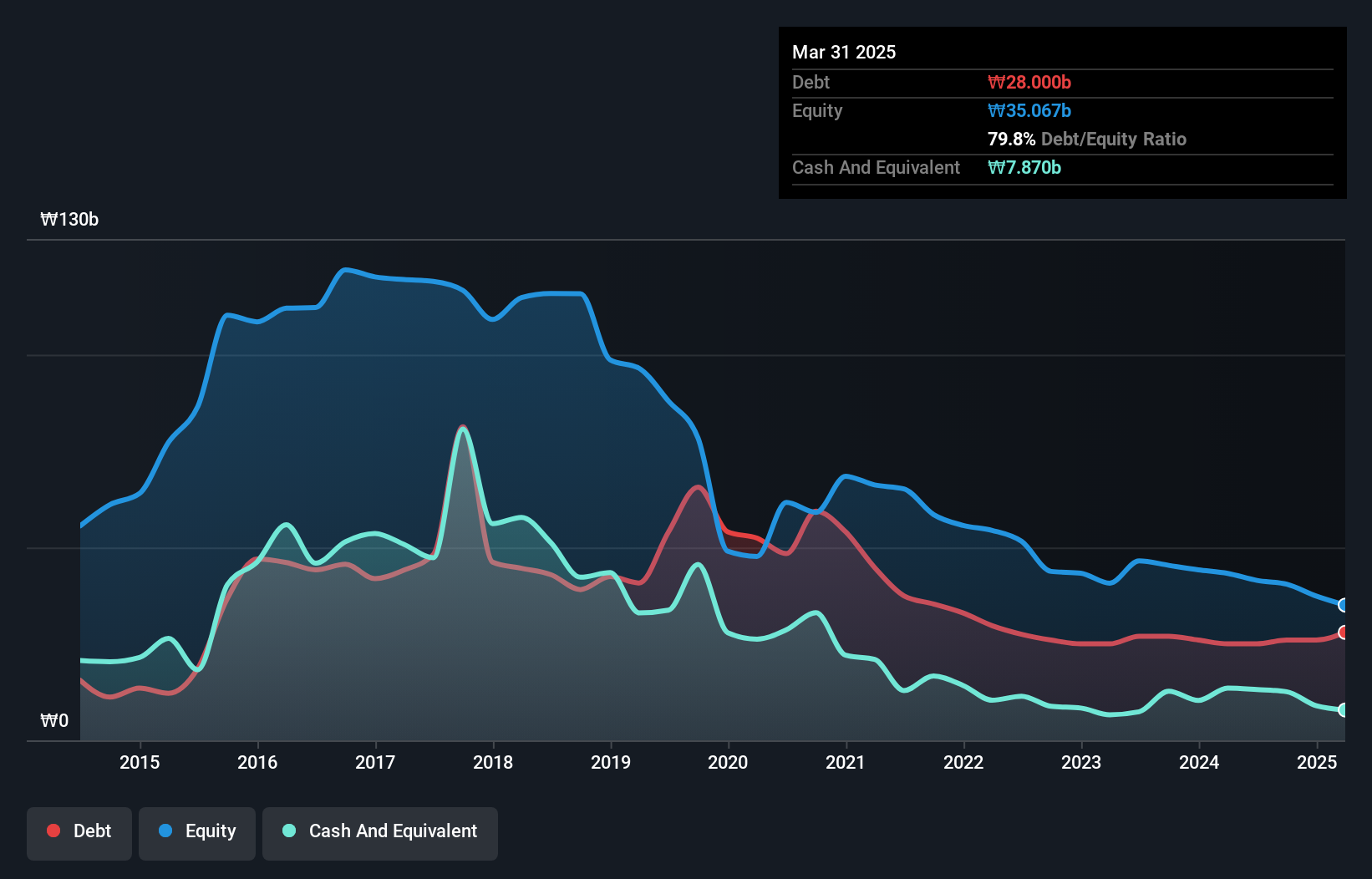Click the teal Cash And Equivalent legend dot
This screenshot has height=879, width=1372.
(x=287, y=831)
